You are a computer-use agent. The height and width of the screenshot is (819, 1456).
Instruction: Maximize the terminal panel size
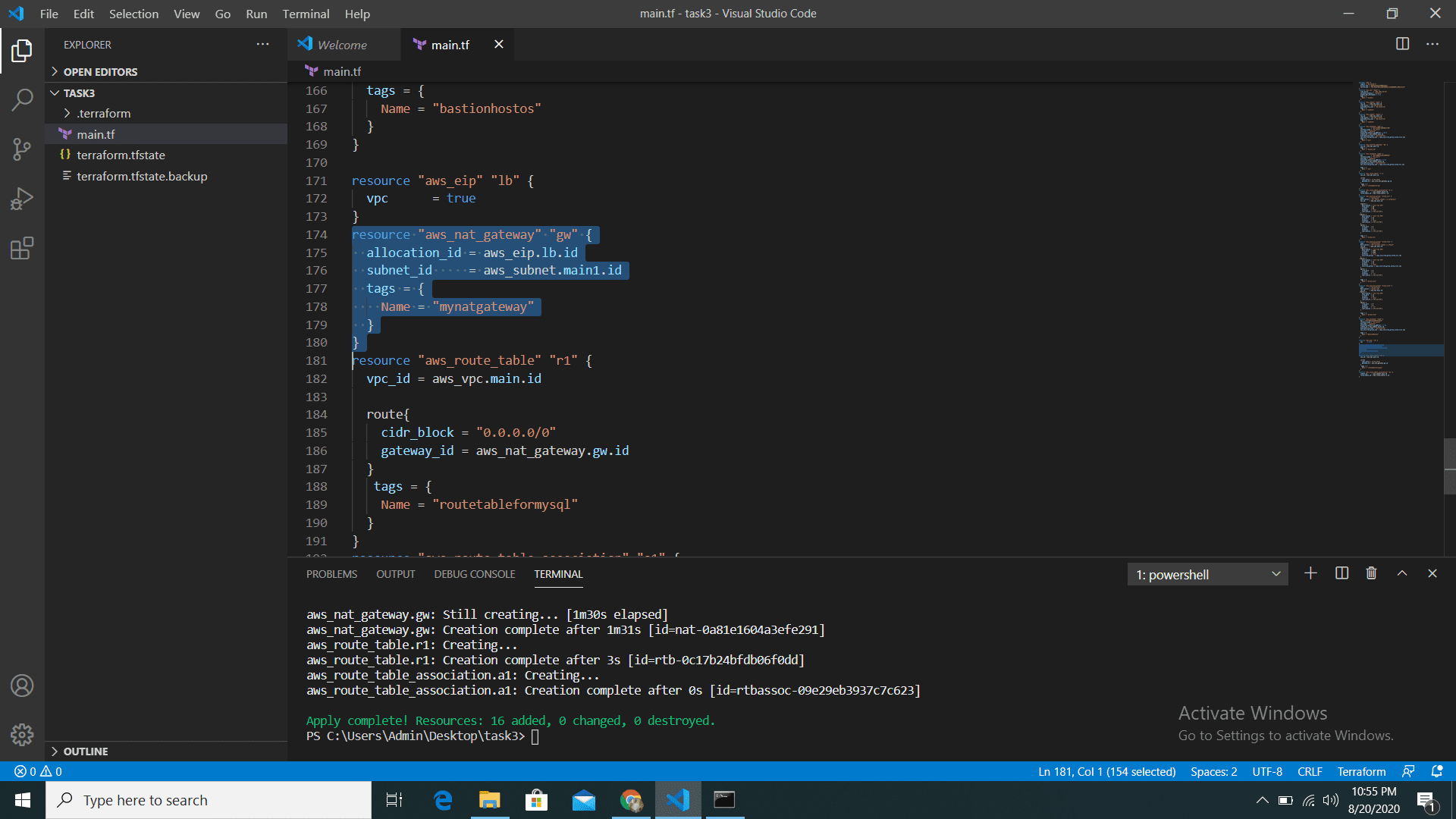click(1402, 573)
